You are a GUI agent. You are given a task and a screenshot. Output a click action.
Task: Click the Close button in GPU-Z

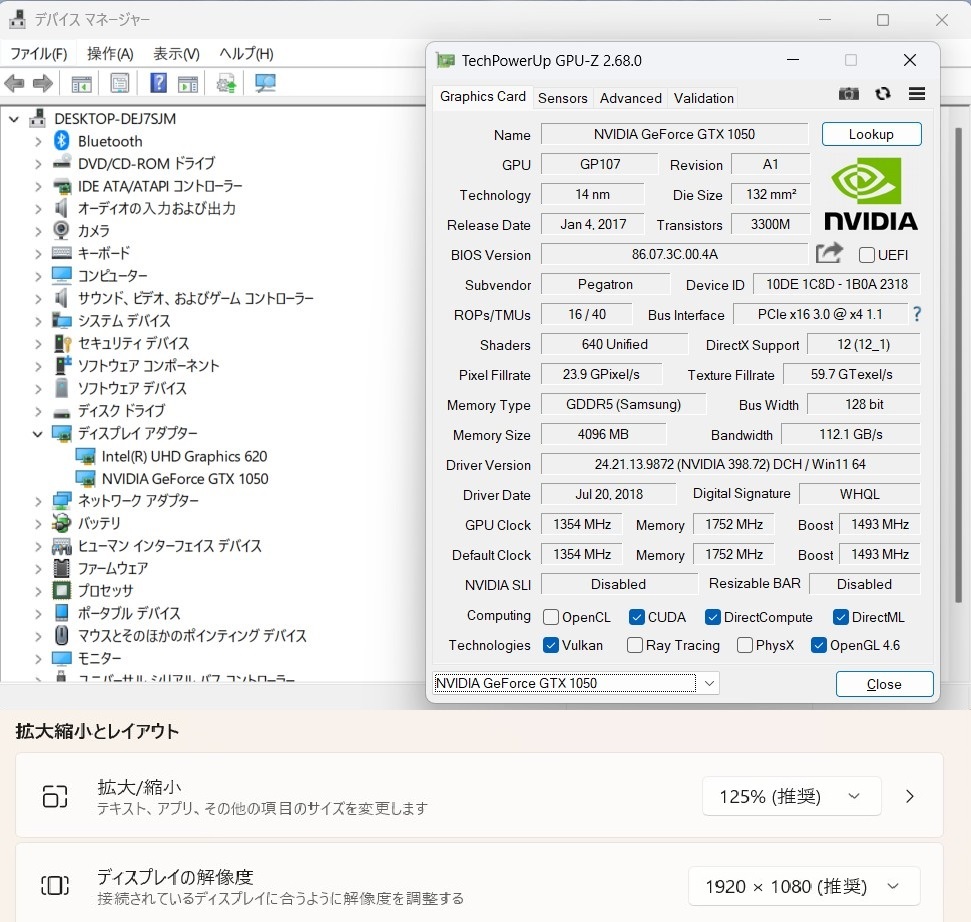884,684
